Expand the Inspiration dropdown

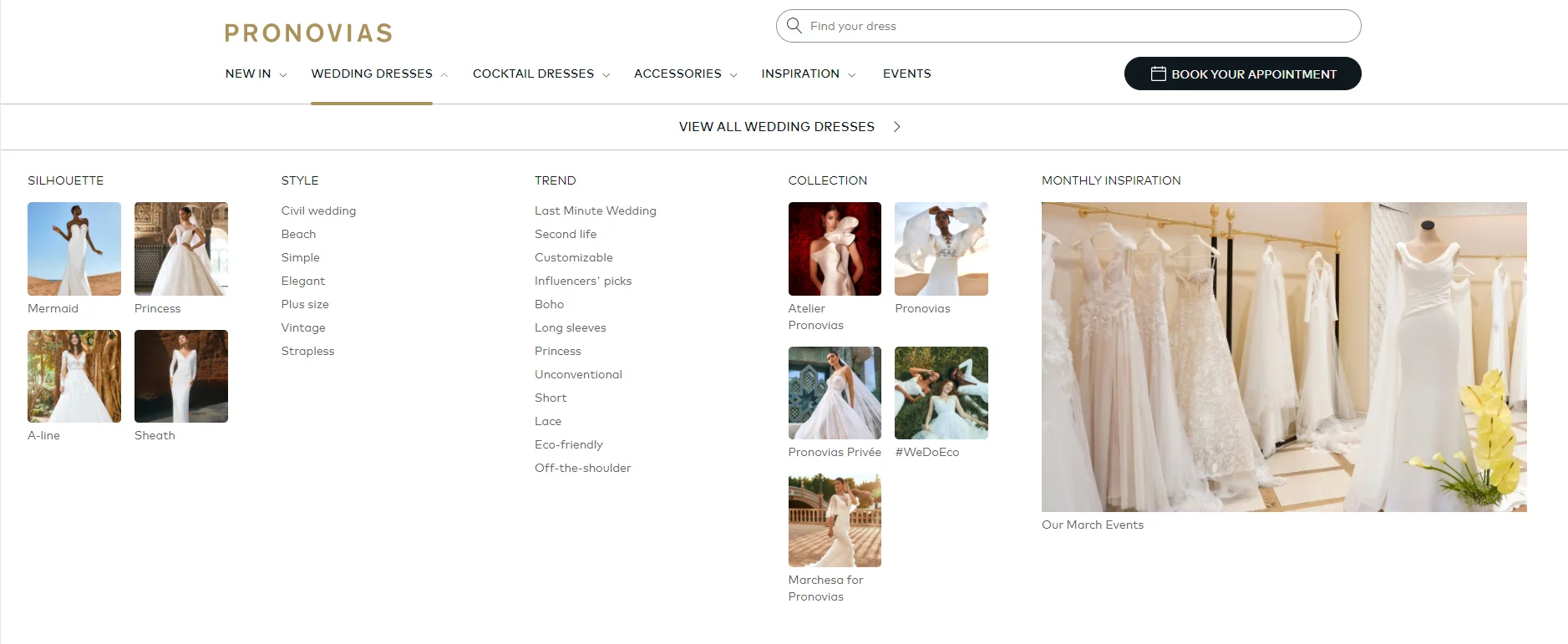coord(808,74)
